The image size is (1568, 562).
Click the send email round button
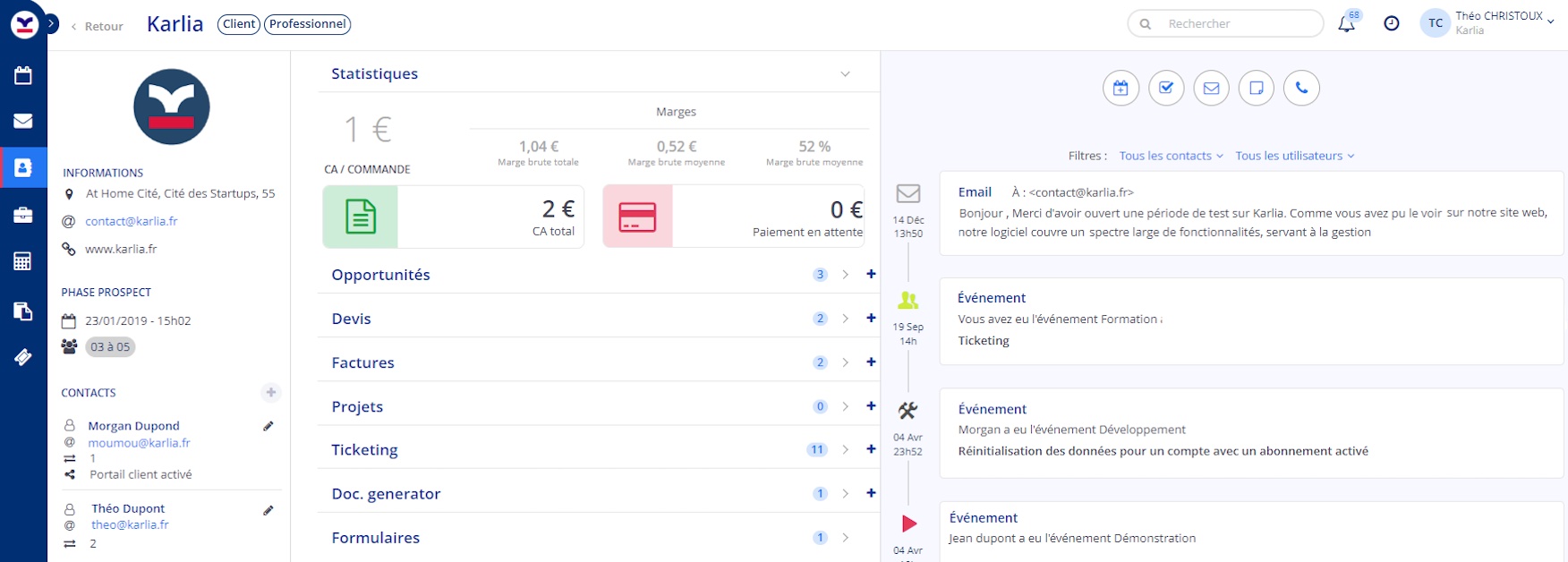[1211, 88]
